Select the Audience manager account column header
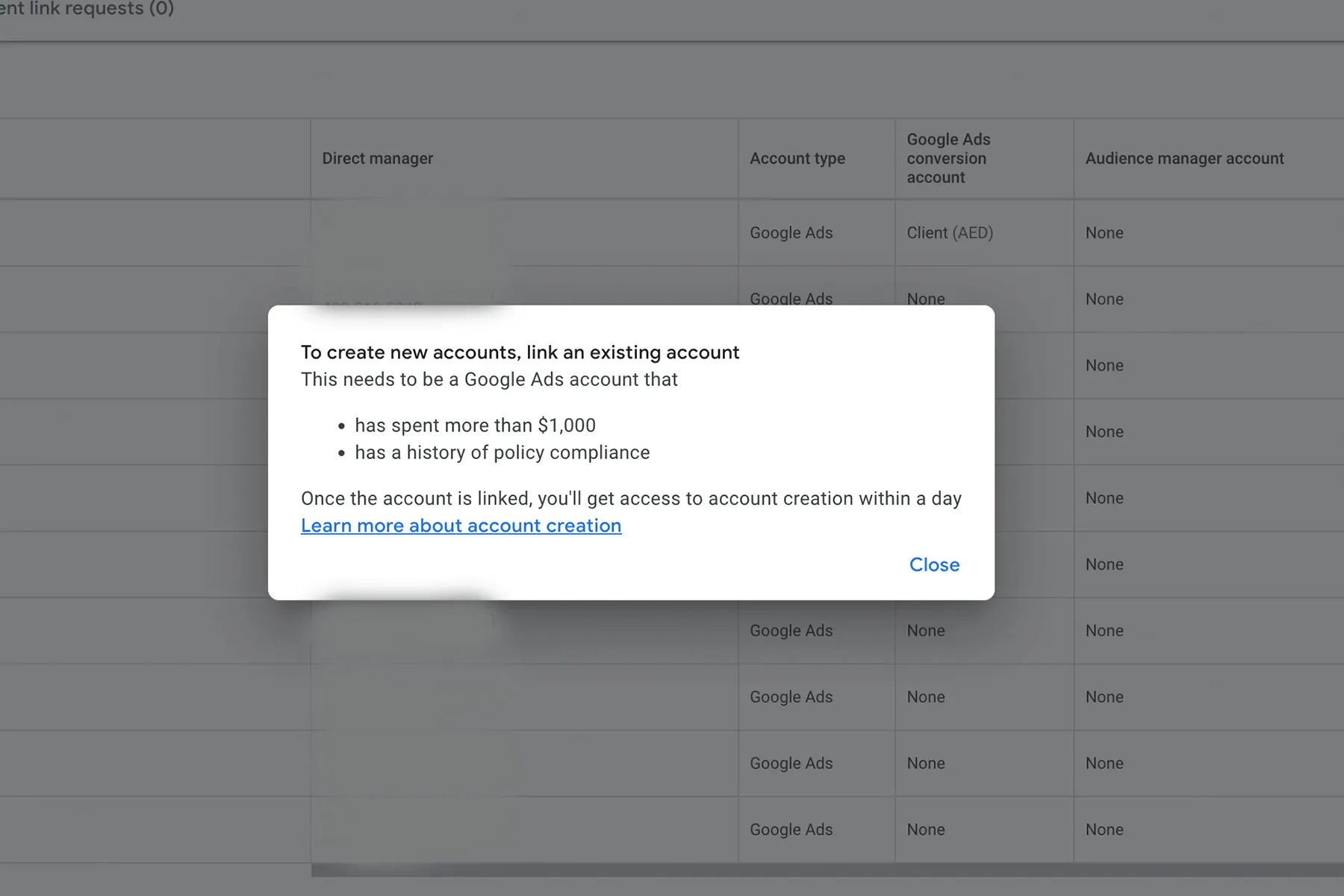 pos(1184,158)
